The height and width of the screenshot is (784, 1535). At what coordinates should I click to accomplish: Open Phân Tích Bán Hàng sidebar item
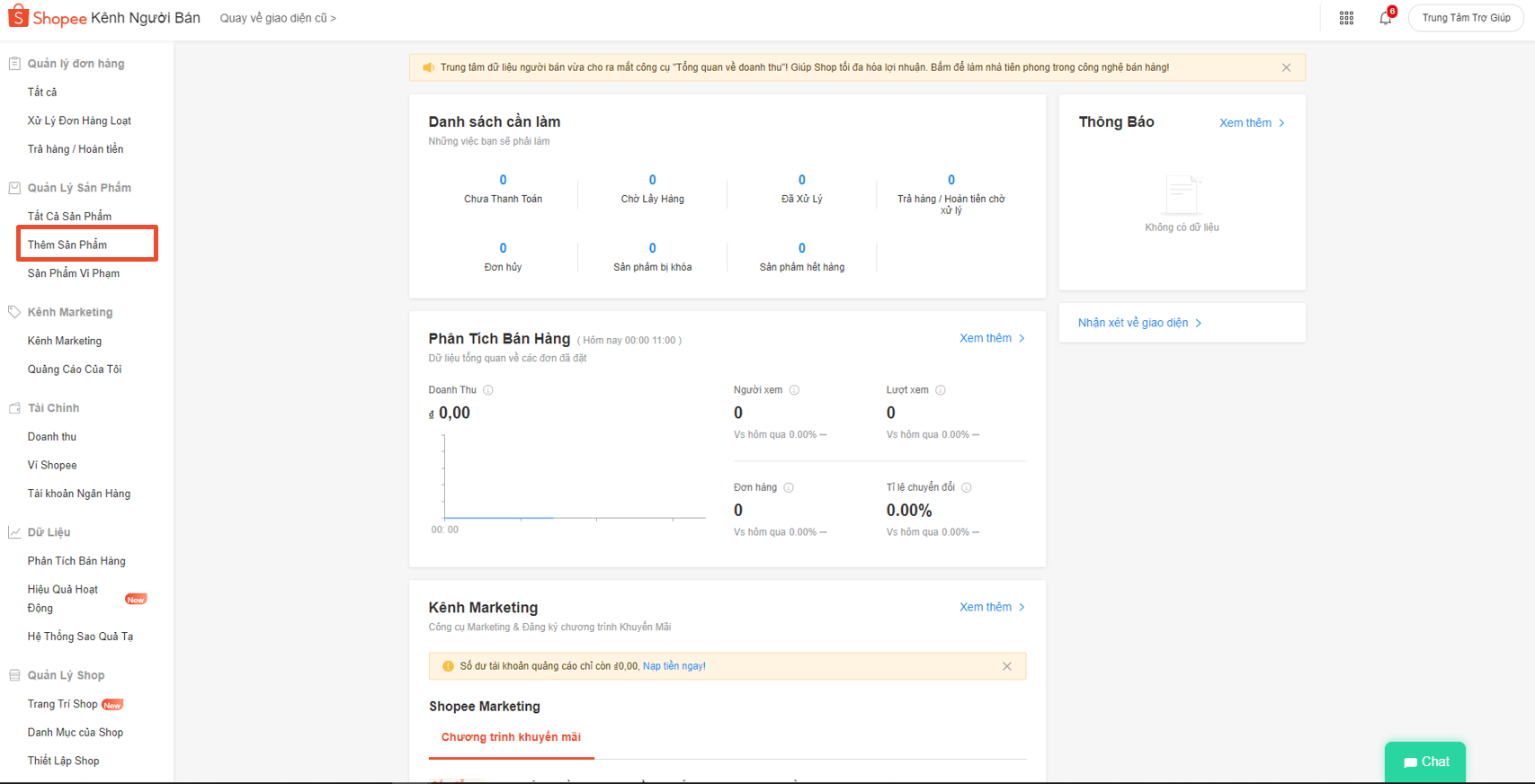click(x=76, y=561)
